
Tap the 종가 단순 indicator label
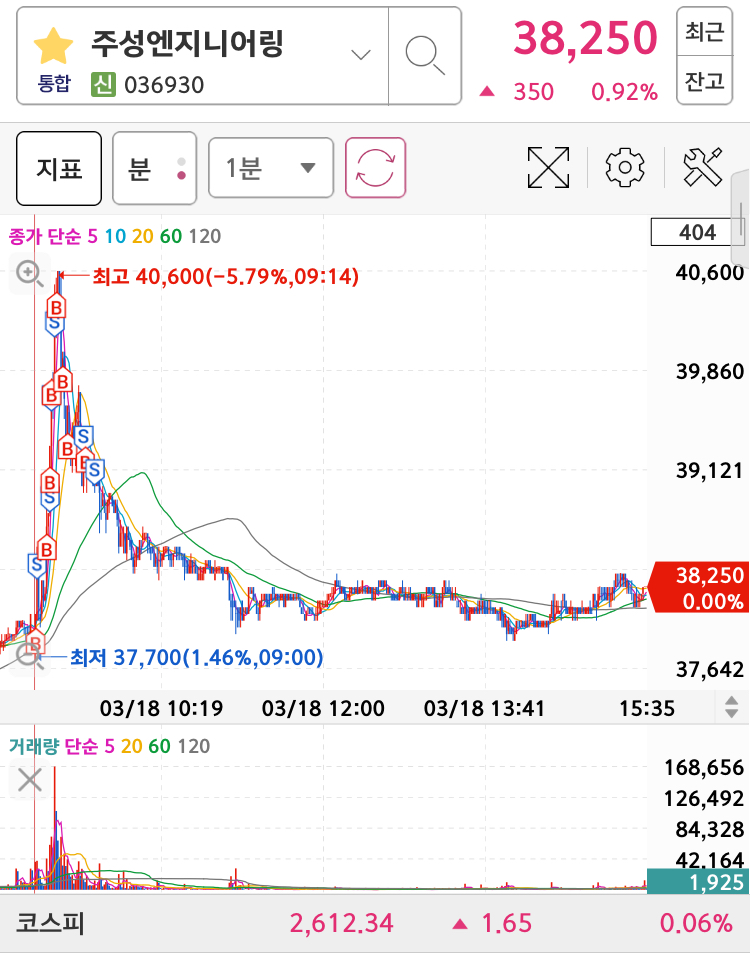tap(44, 236)
